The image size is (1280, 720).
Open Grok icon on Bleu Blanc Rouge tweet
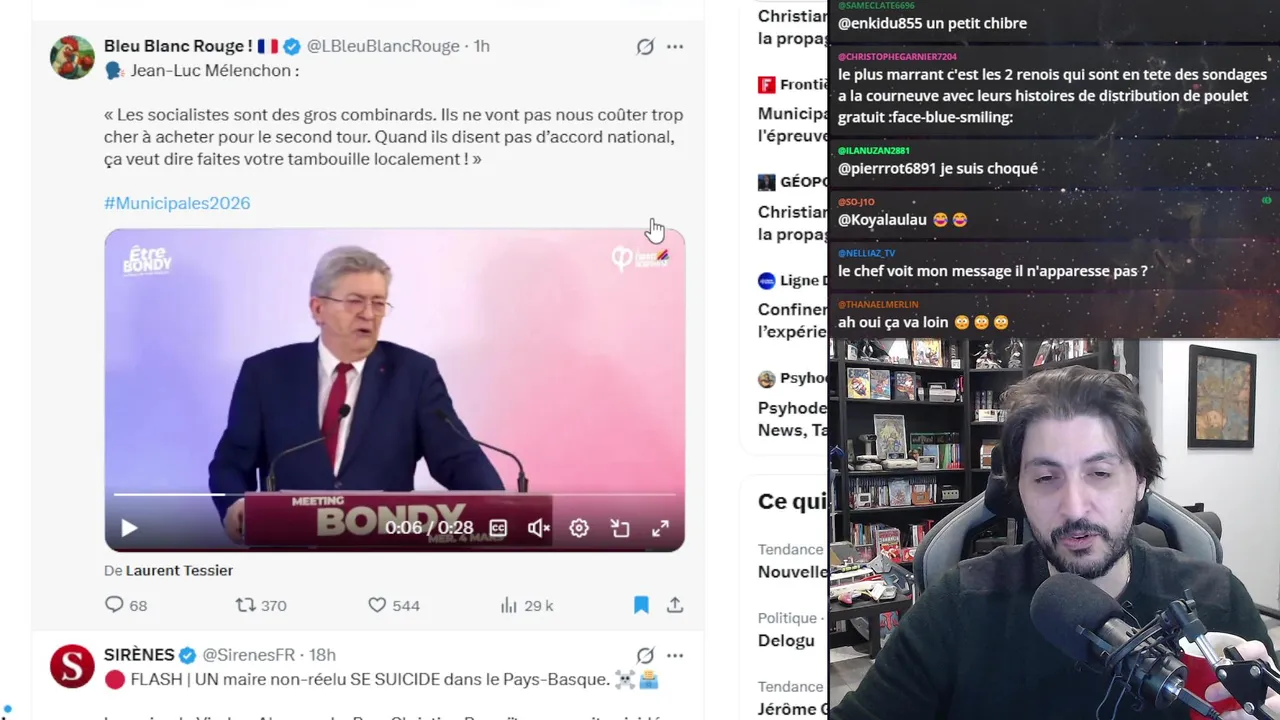click(x=645, y=46)
